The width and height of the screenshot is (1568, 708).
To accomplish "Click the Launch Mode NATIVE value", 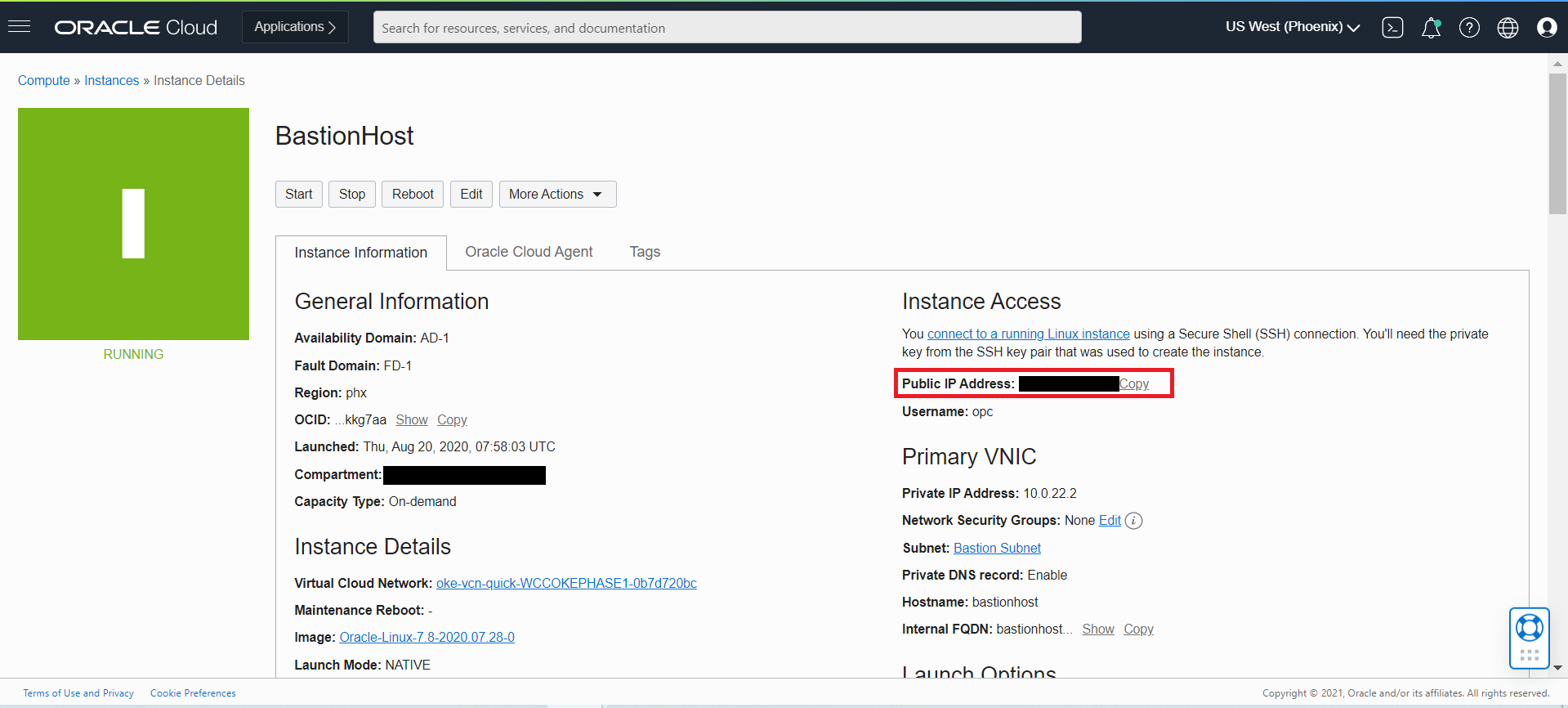I will click(408, 665).
